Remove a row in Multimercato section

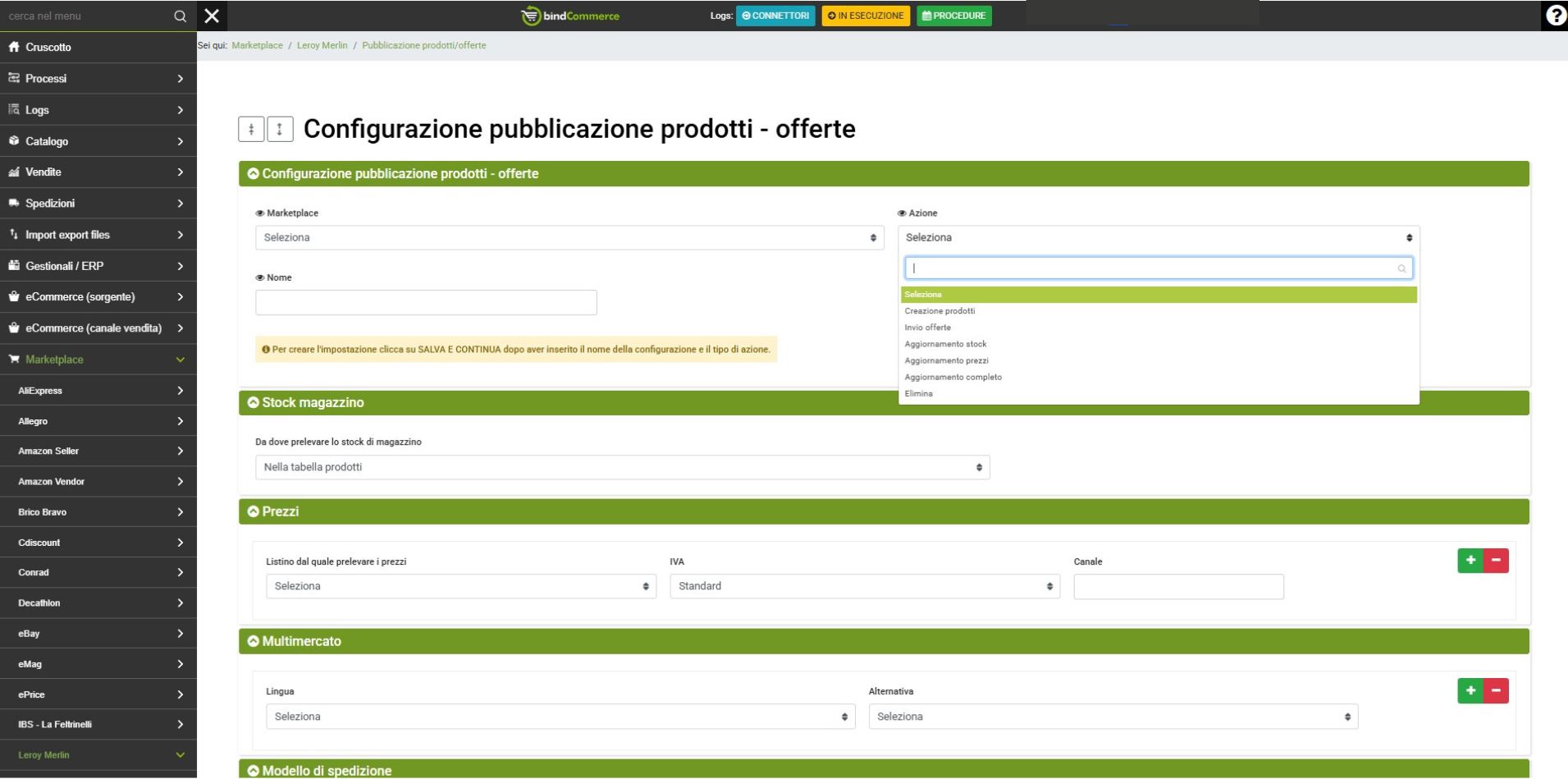(1496, 691)
